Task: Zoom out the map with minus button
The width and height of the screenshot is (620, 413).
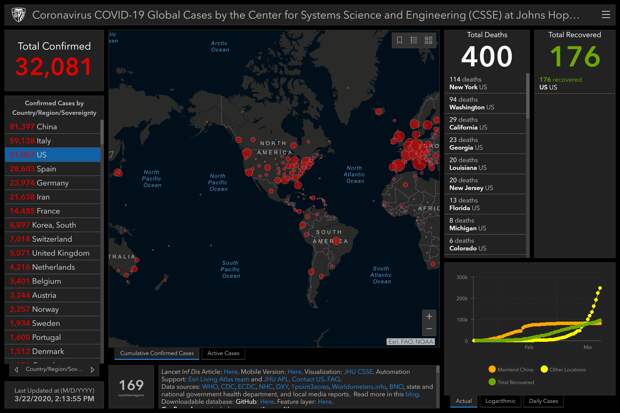Action: (429, 329)
